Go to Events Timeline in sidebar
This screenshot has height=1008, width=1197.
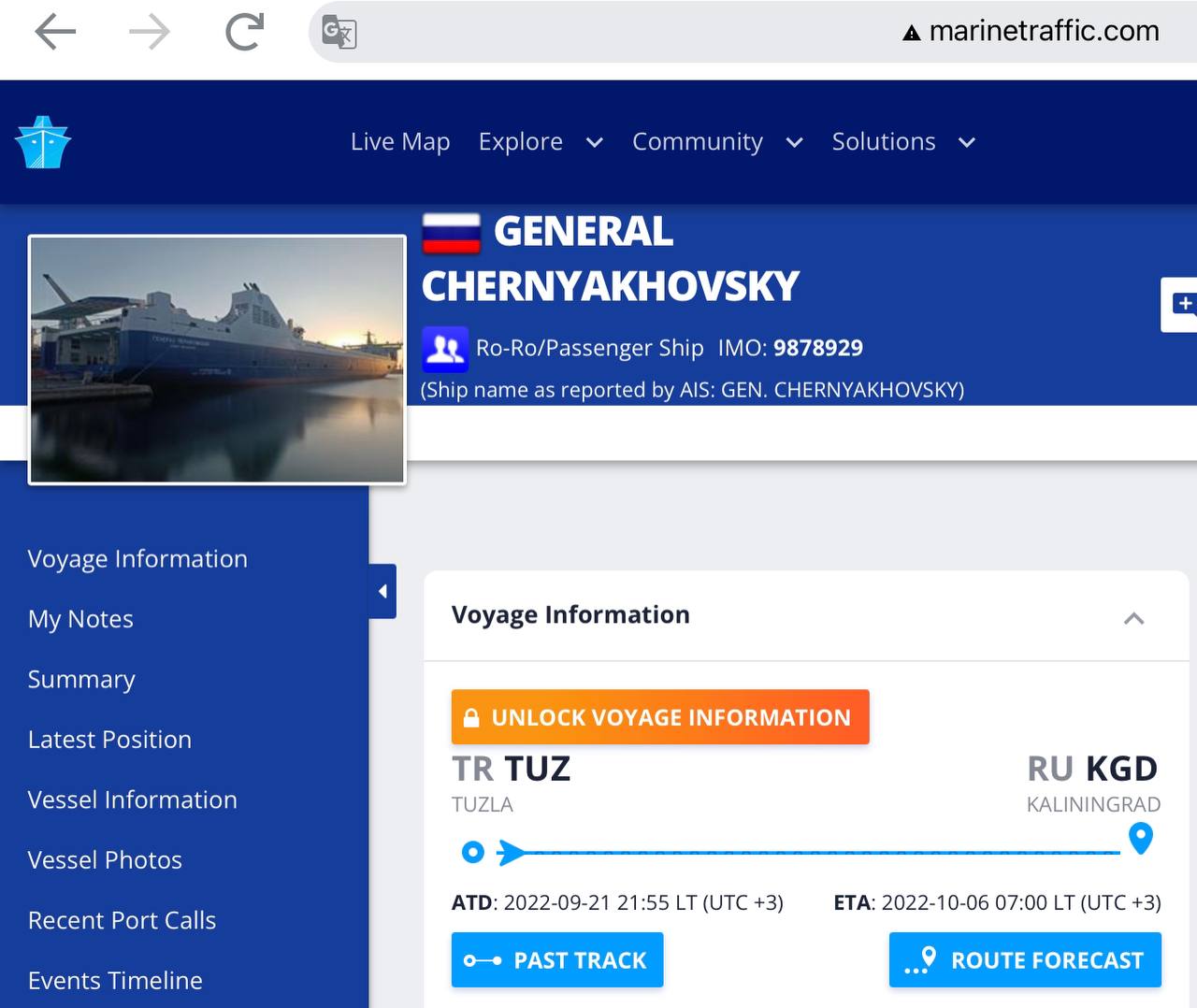[115, 980]
